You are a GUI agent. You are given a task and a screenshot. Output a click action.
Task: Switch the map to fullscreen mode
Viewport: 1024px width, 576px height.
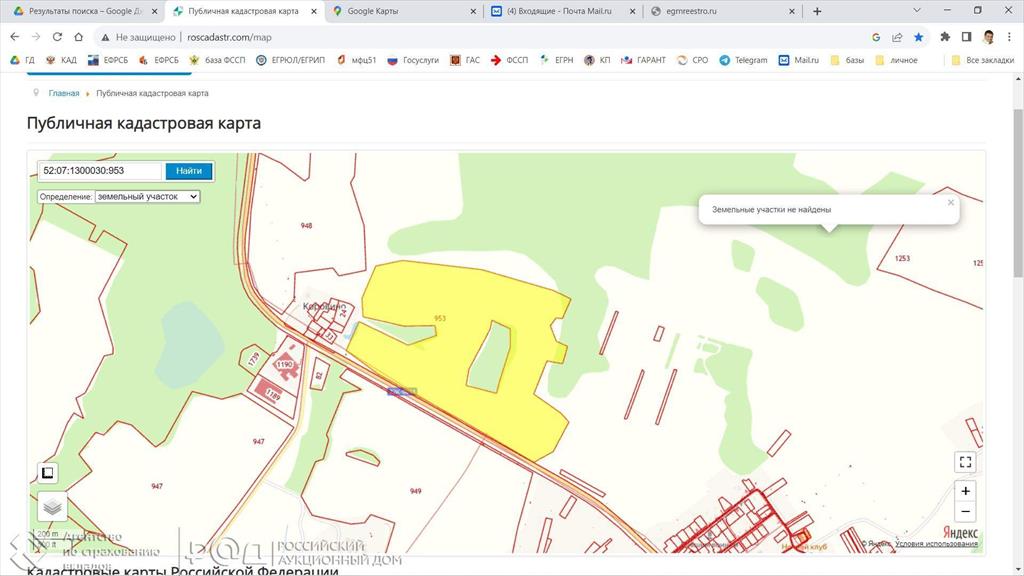click(x=965, y=462)
